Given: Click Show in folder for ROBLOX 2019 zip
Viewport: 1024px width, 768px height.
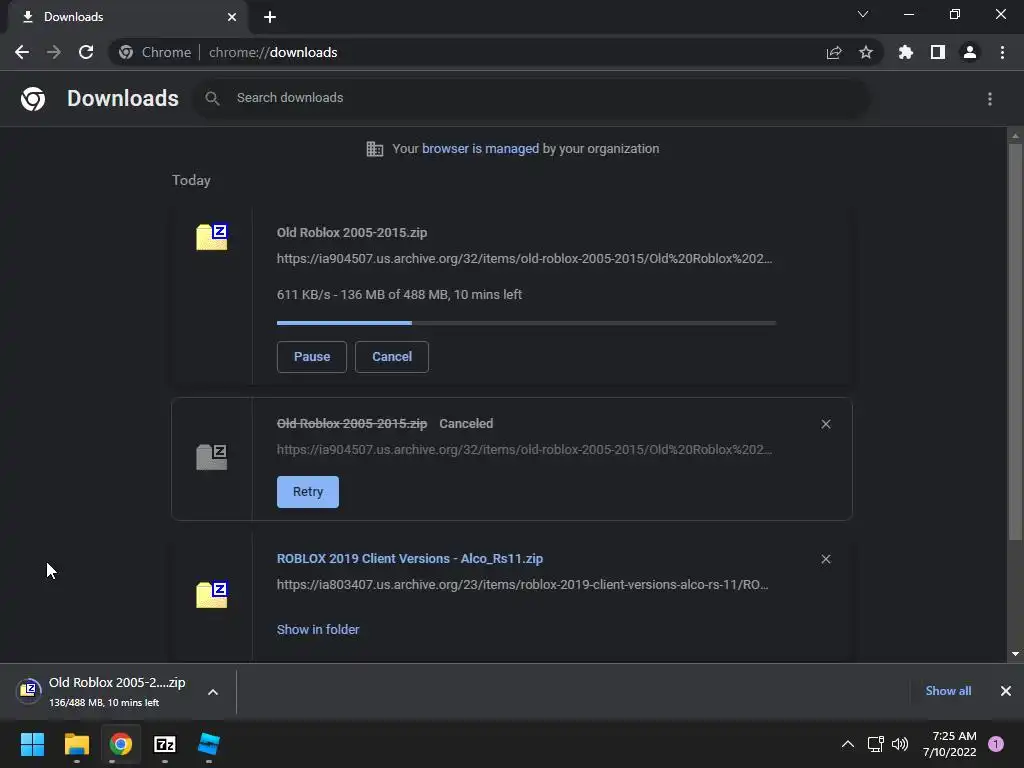Looking at the screenshot, I should [318, 630].
